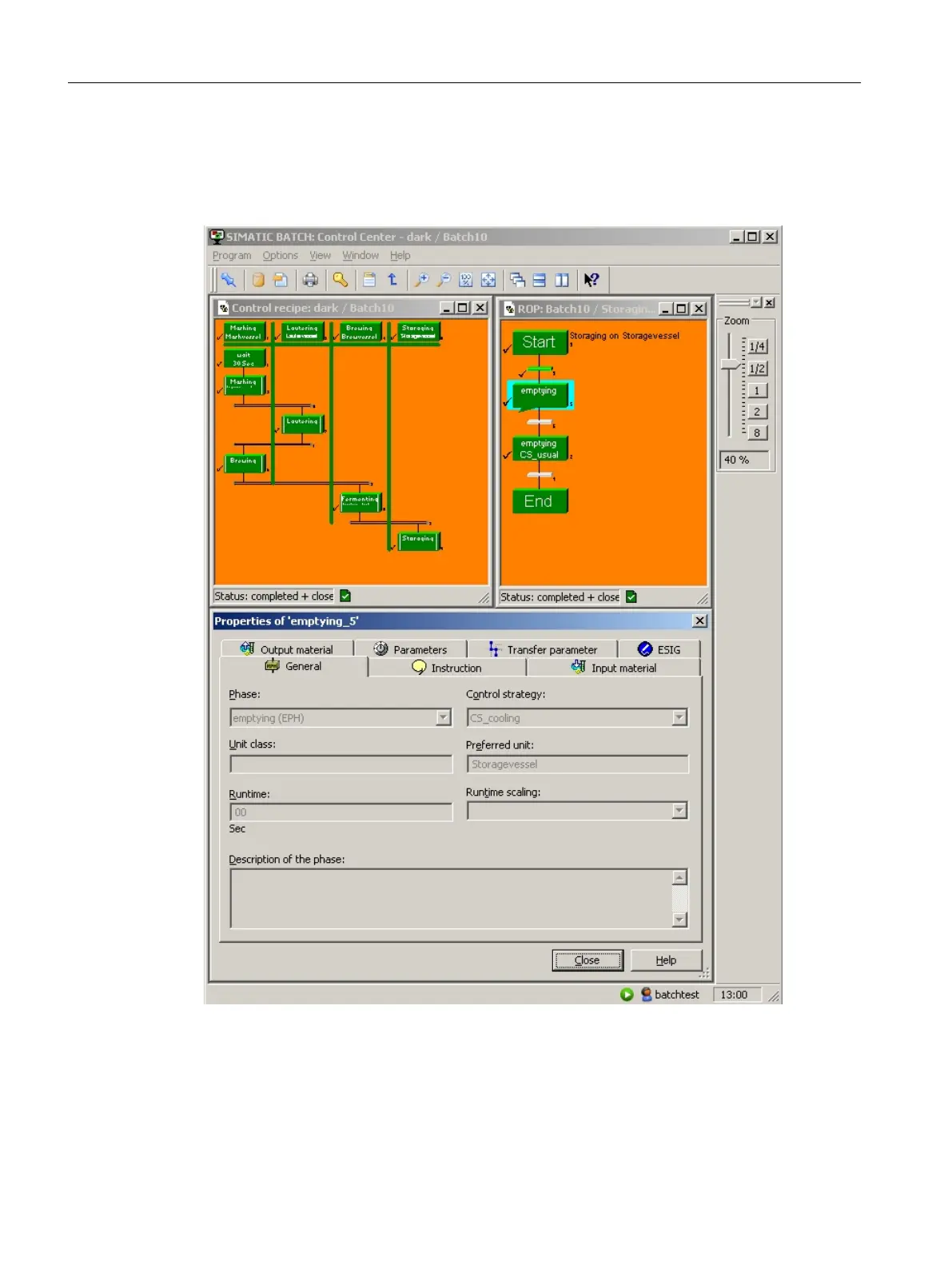Screen dimensions: 952x1269
Task: Switch to the ESIG tab
Action: (x=659, y=648)
